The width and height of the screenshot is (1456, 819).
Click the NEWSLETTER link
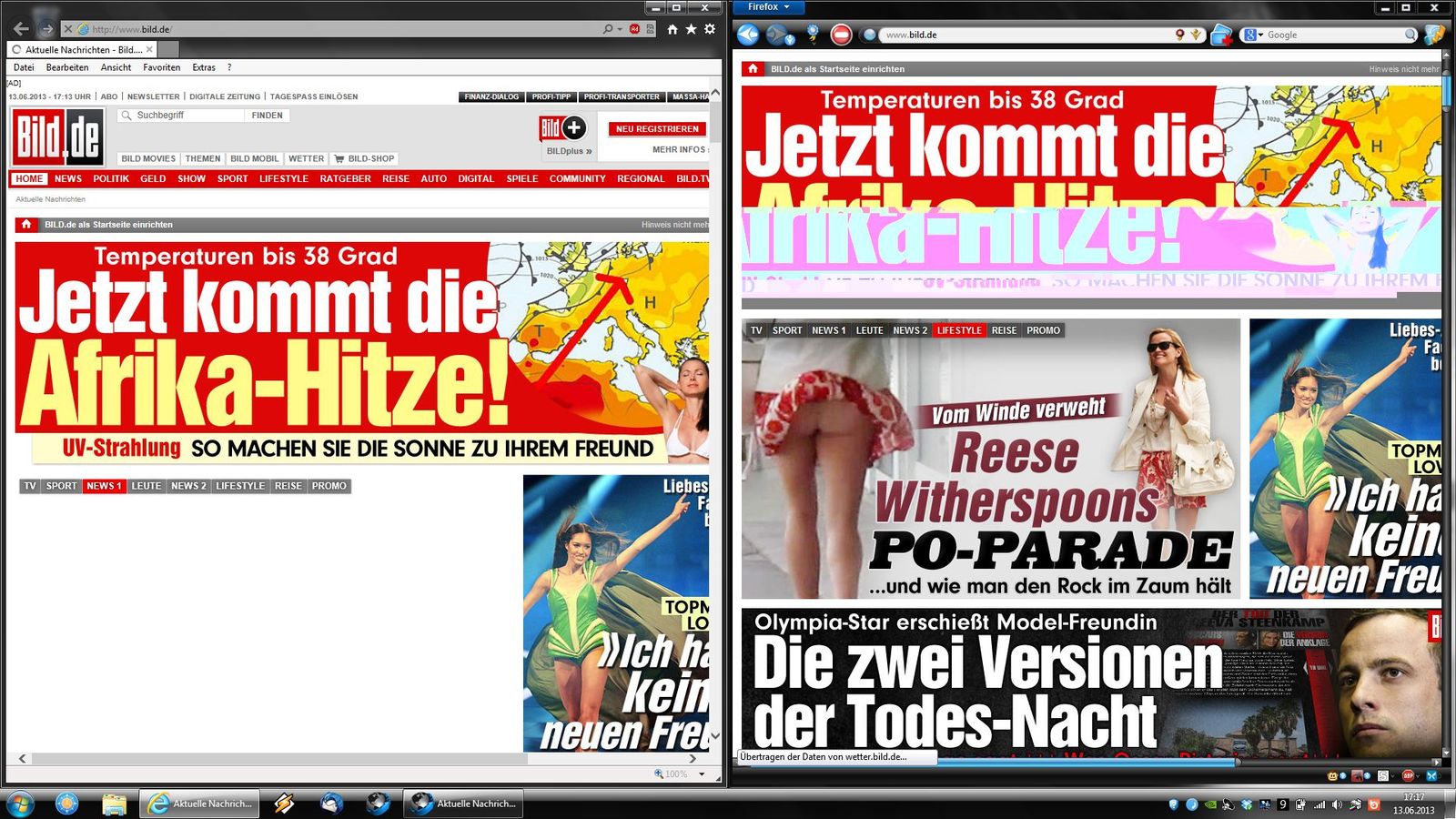pos(154,96)
